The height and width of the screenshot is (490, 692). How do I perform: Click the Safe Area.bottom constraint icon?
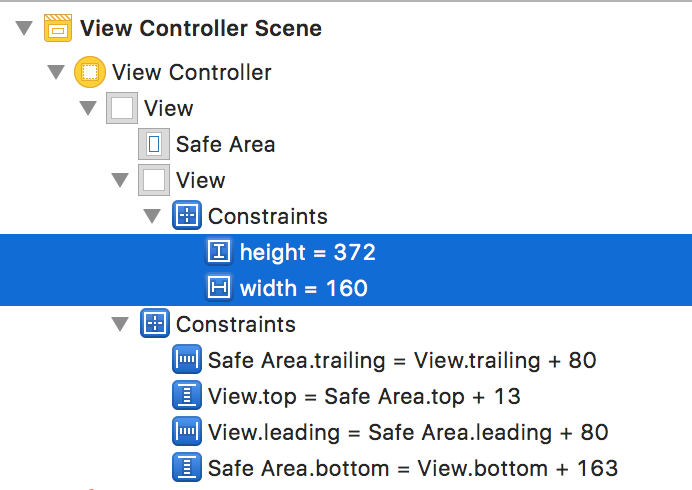(187, 468)
